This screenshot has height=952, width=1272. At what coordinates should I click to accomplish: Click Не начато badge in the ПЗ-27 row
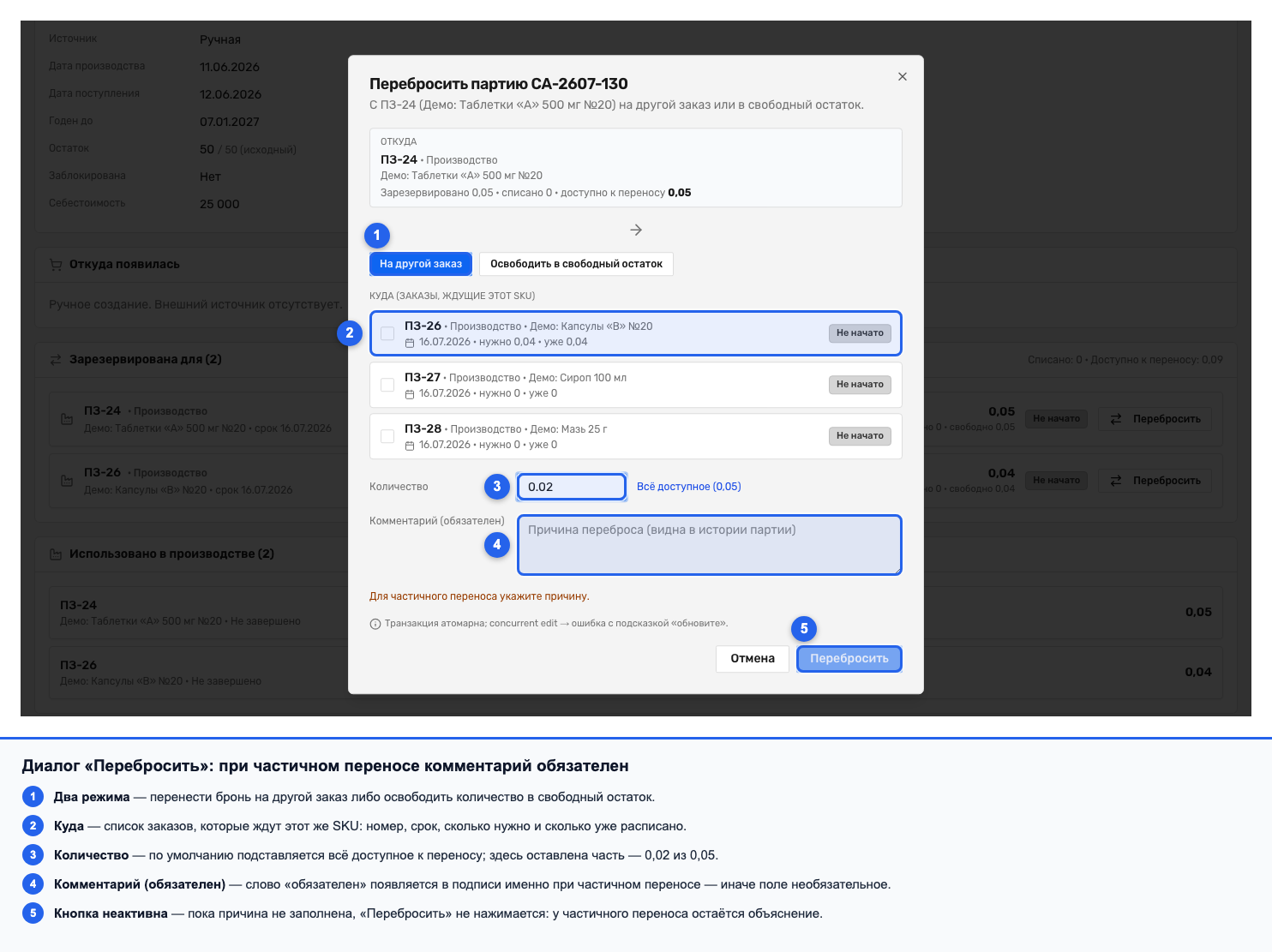(860, 385)
